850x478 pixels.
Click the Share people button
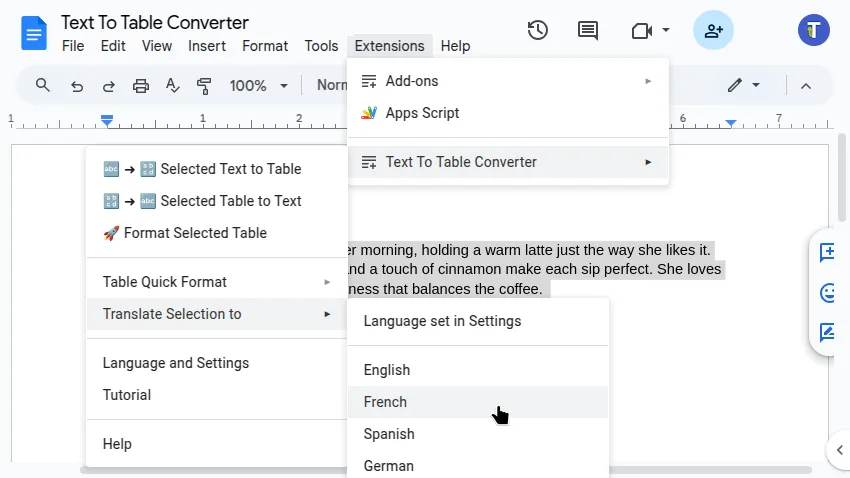click(713, 30)
